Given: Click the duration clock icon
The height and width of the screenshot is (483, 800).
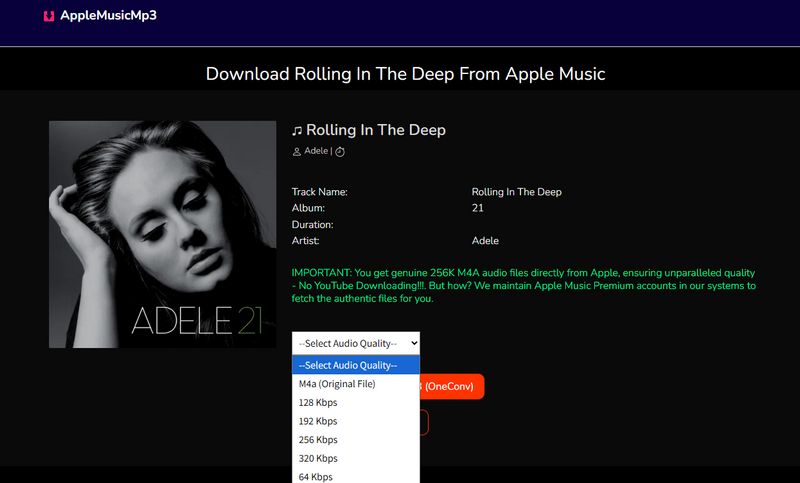Looking at the screenshot, I should pos(340,151).
